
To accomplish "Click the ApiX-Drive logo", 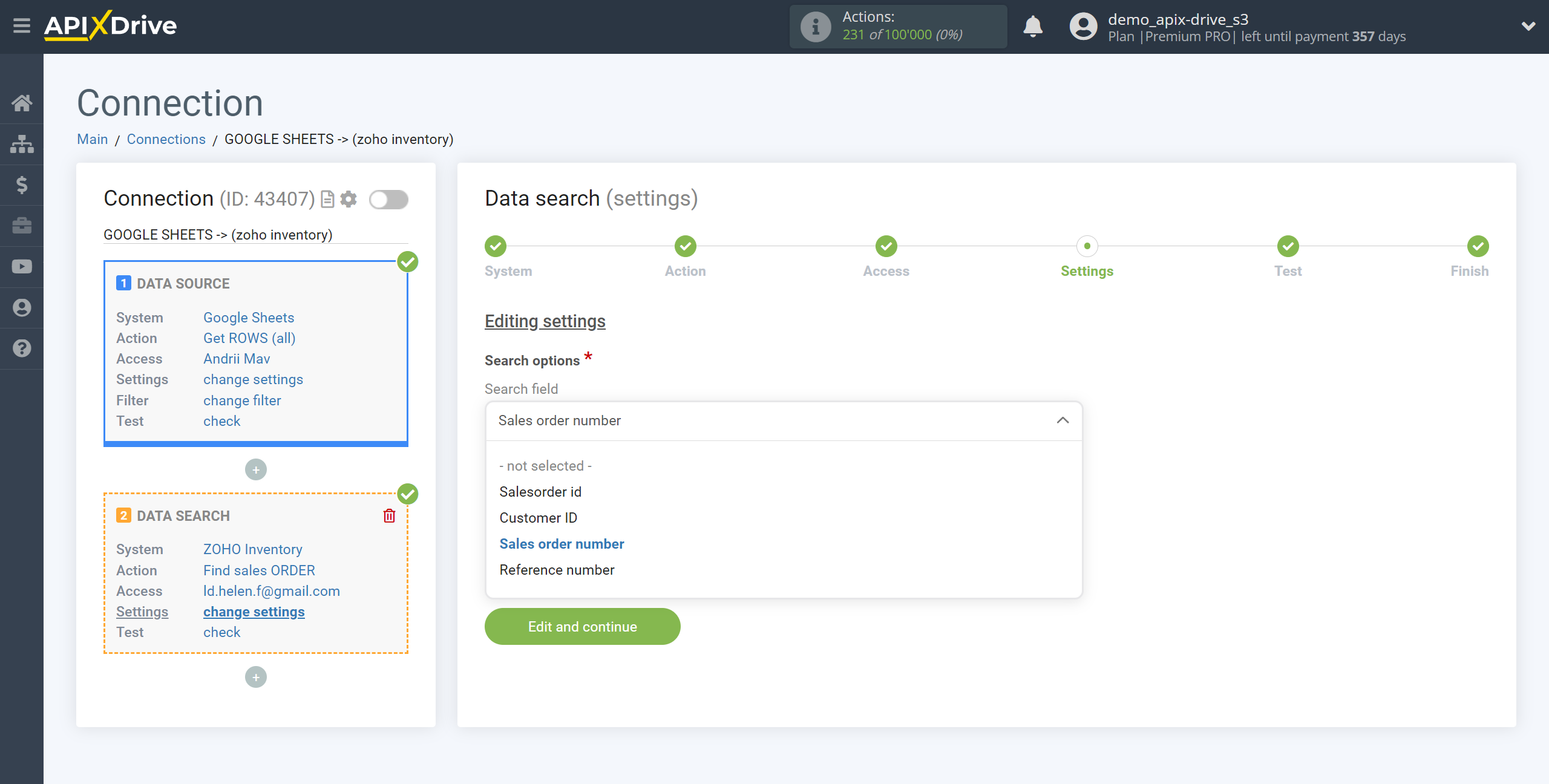I will click(111, 25).
